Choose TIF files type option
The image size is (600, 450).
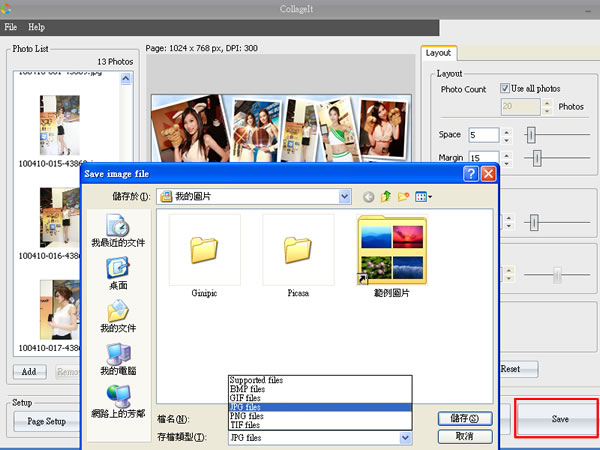pyautogui.click(x=320, y=425)
